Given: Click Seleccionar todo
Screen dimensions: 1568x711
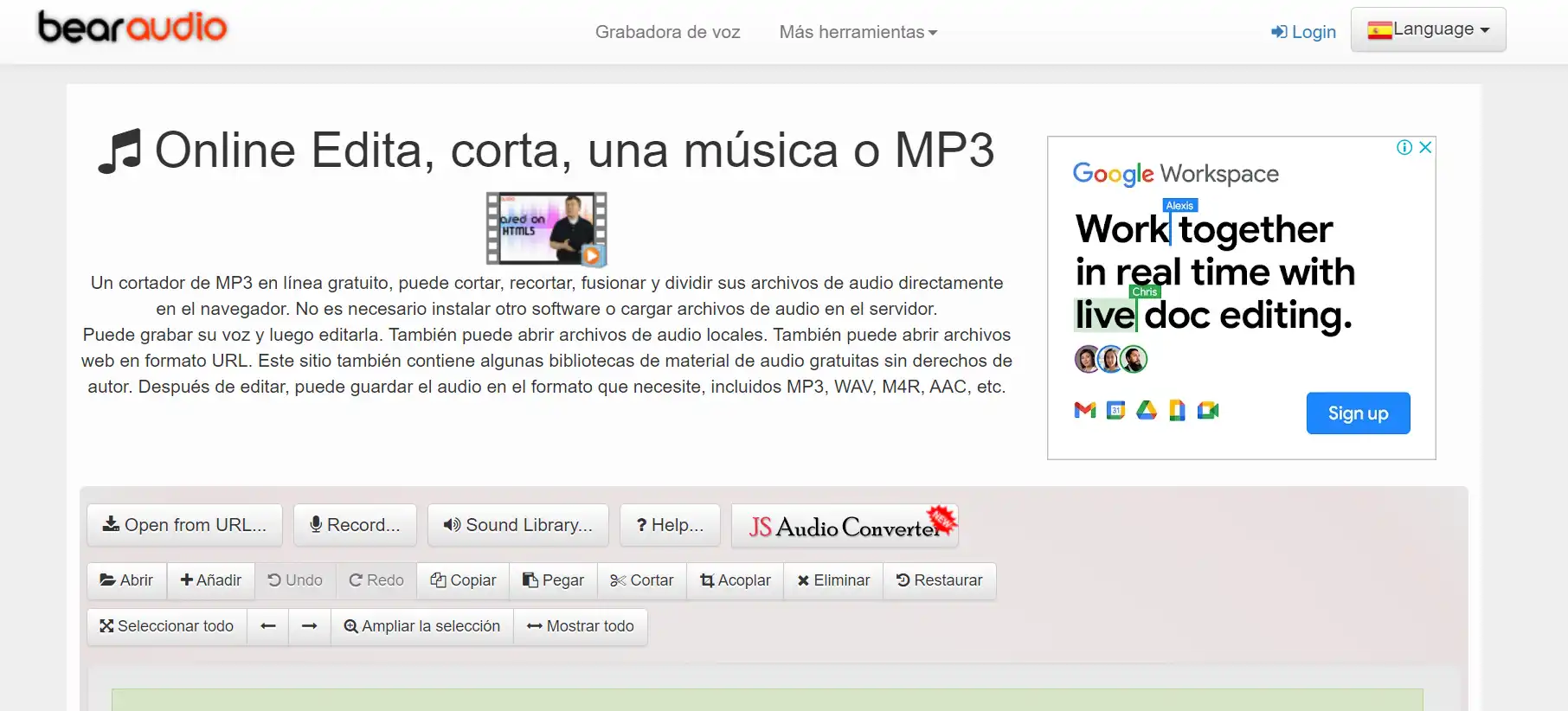Looking at the screenshot, I should click(167, 626).
